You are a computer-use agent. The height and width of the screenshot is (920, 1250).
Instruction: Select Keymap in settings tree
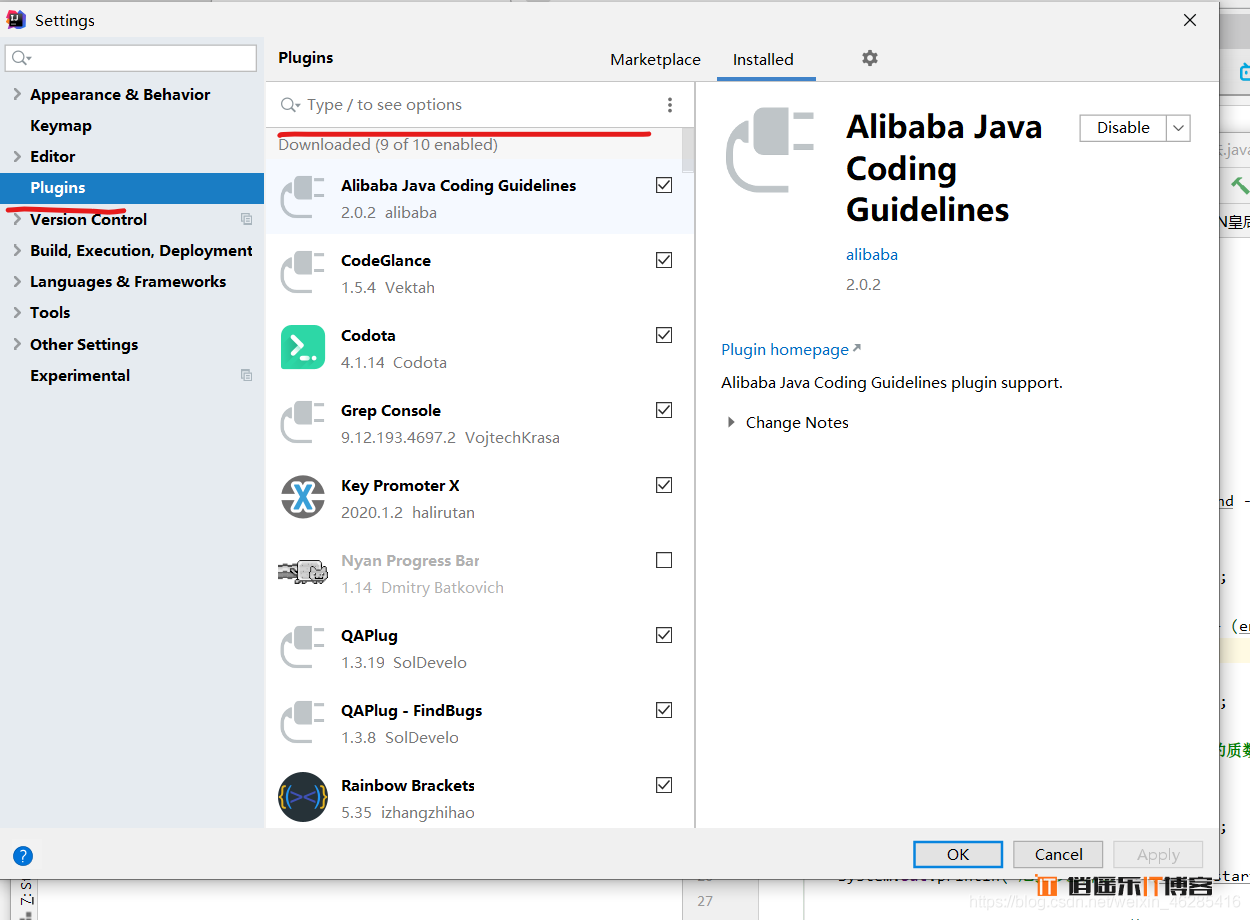click(x=61, y=125)
